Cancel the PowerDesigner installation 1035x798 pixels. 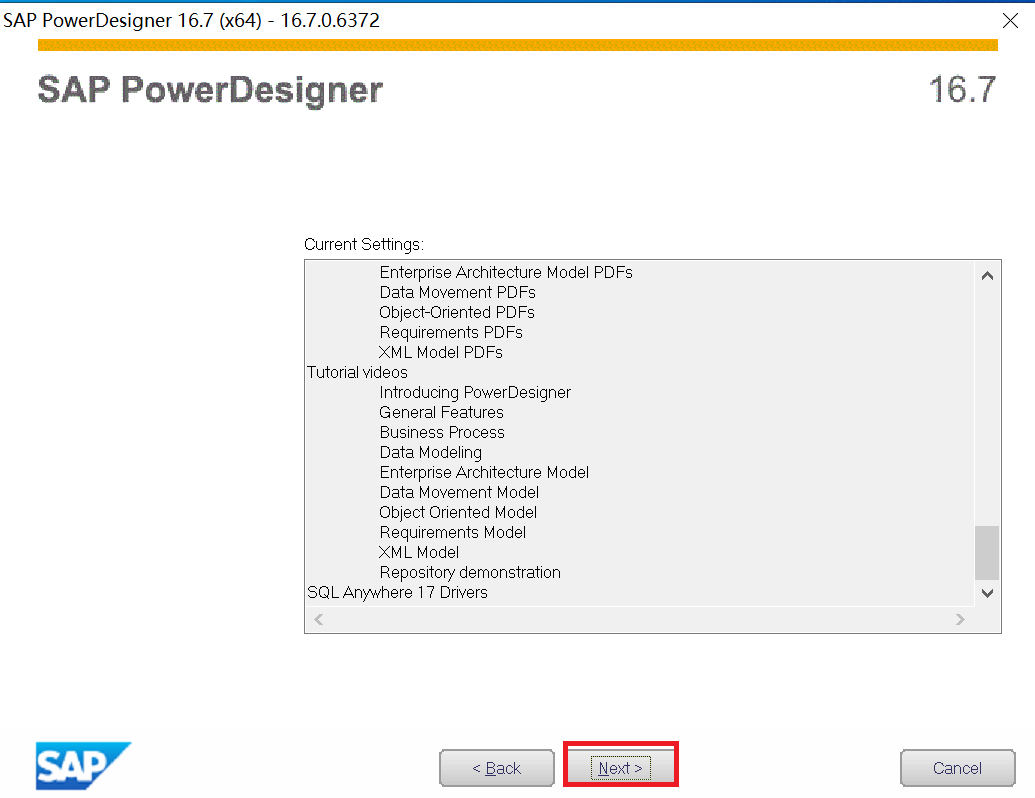point(957,768)
